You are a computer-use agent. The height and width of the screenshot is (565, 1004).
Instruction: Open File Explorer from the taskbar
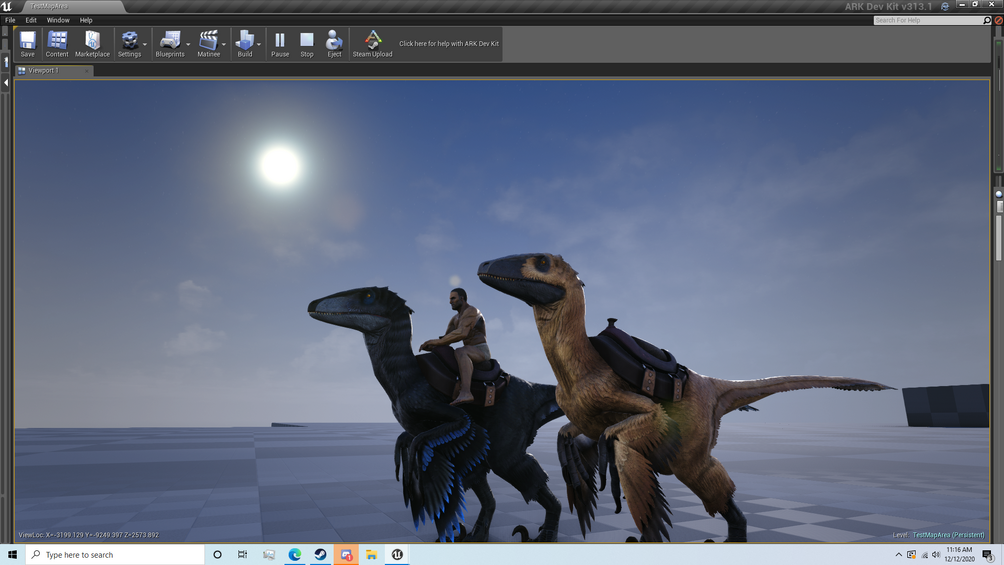tap(371, 555)
